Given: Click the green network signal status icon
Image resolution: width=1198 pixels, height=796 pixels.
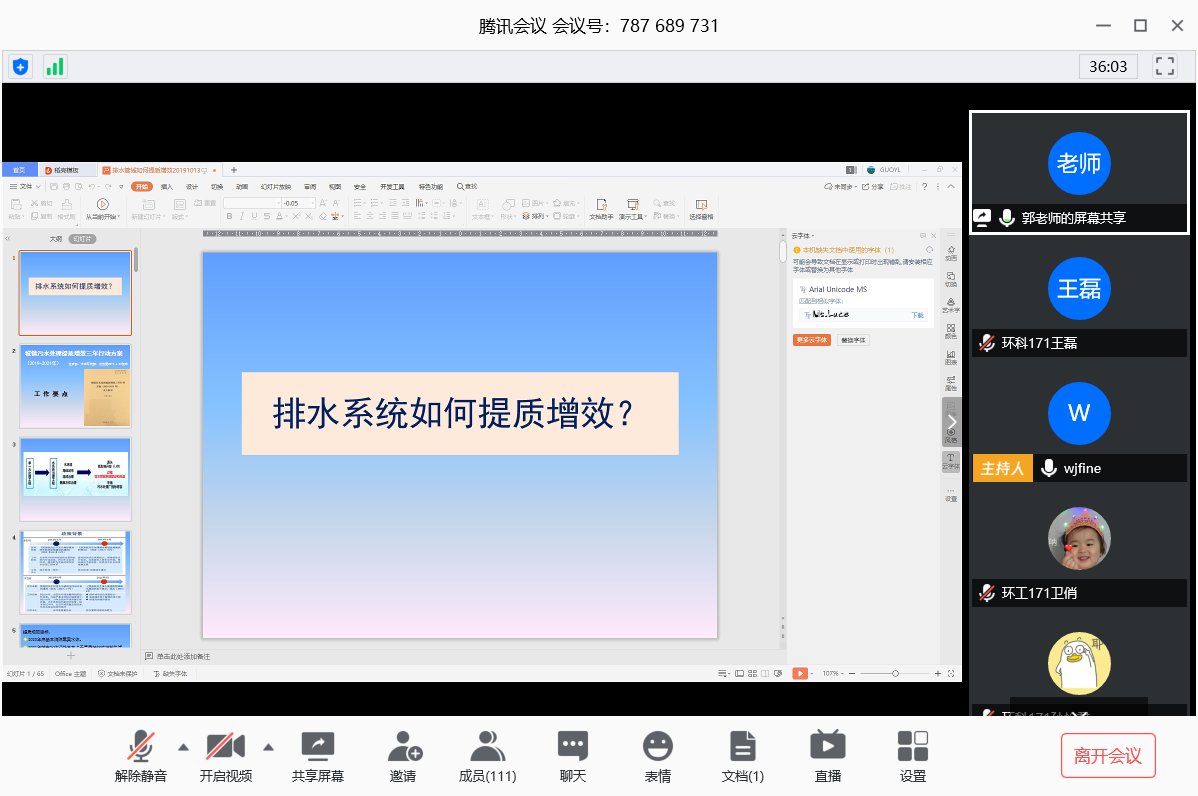Looking at the screenshot, I should 54,67.
